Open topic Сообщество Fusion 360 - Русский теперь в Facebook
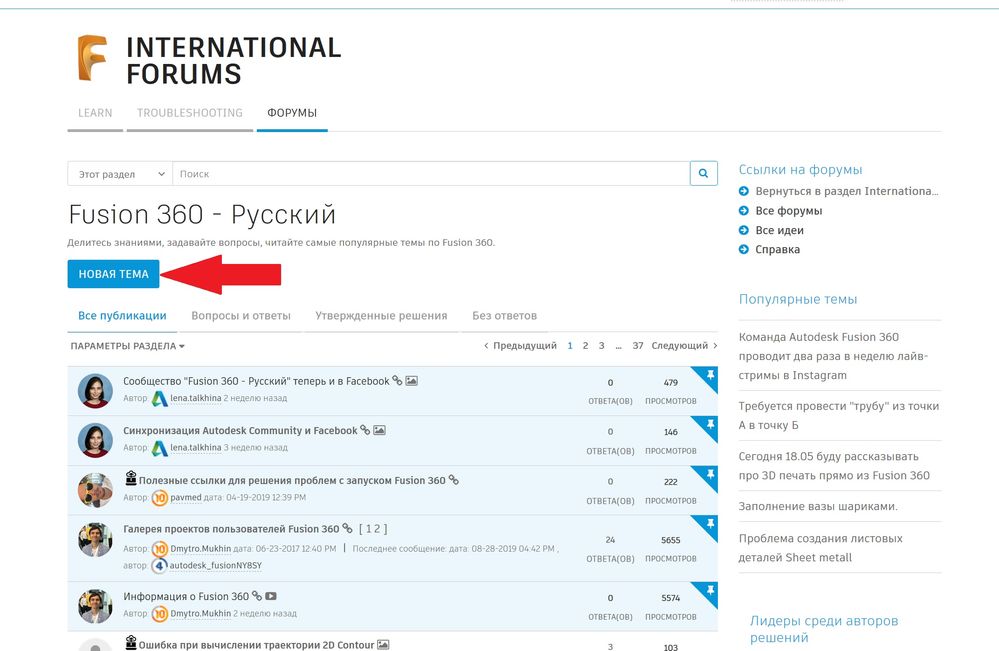This screenshot has width=999, height=651. pyautogui.click(x=256, y=381)
